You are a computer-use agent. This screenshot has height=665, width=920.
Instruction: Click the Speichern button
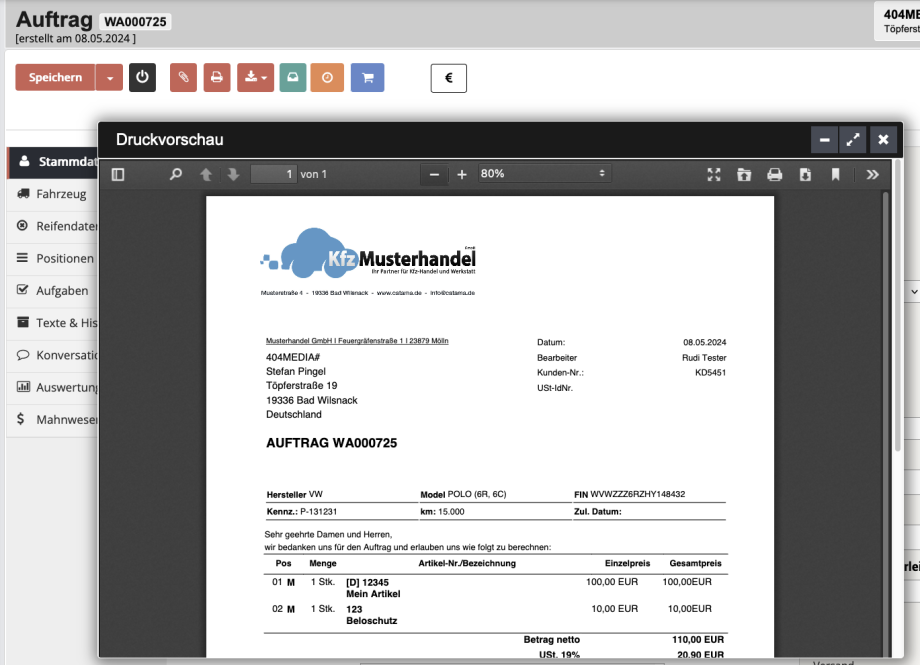[55, 78]
